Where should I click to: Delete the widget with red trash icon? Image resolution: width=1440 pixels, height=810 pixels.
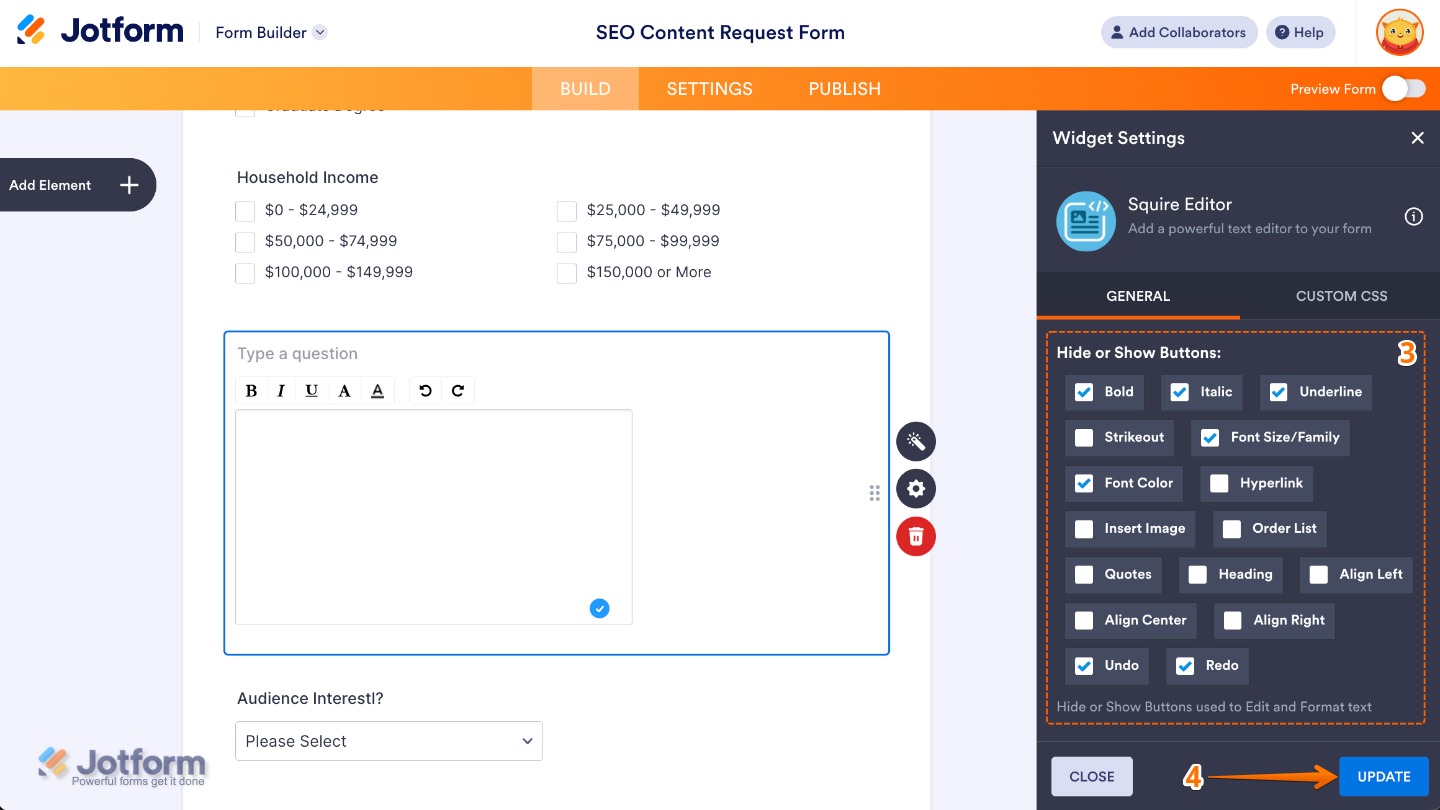915,537
